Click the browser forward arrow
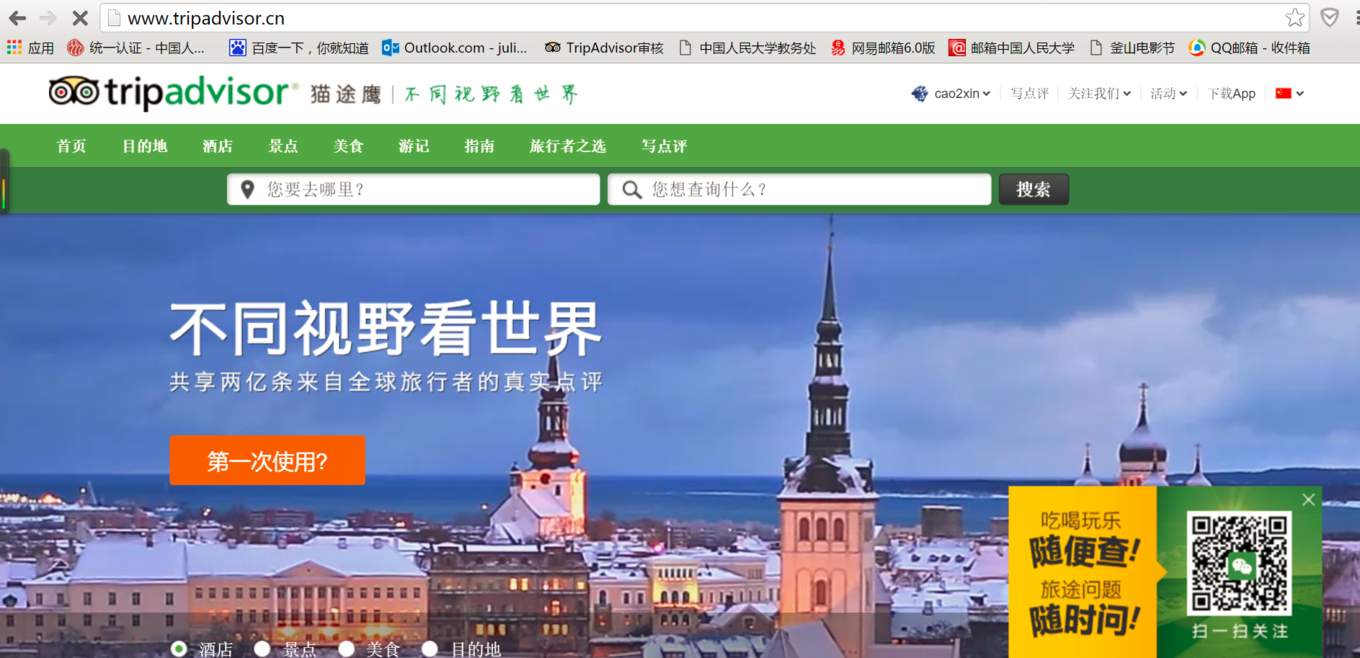The height and width of the screenshot is (658, 1360). 48,18
